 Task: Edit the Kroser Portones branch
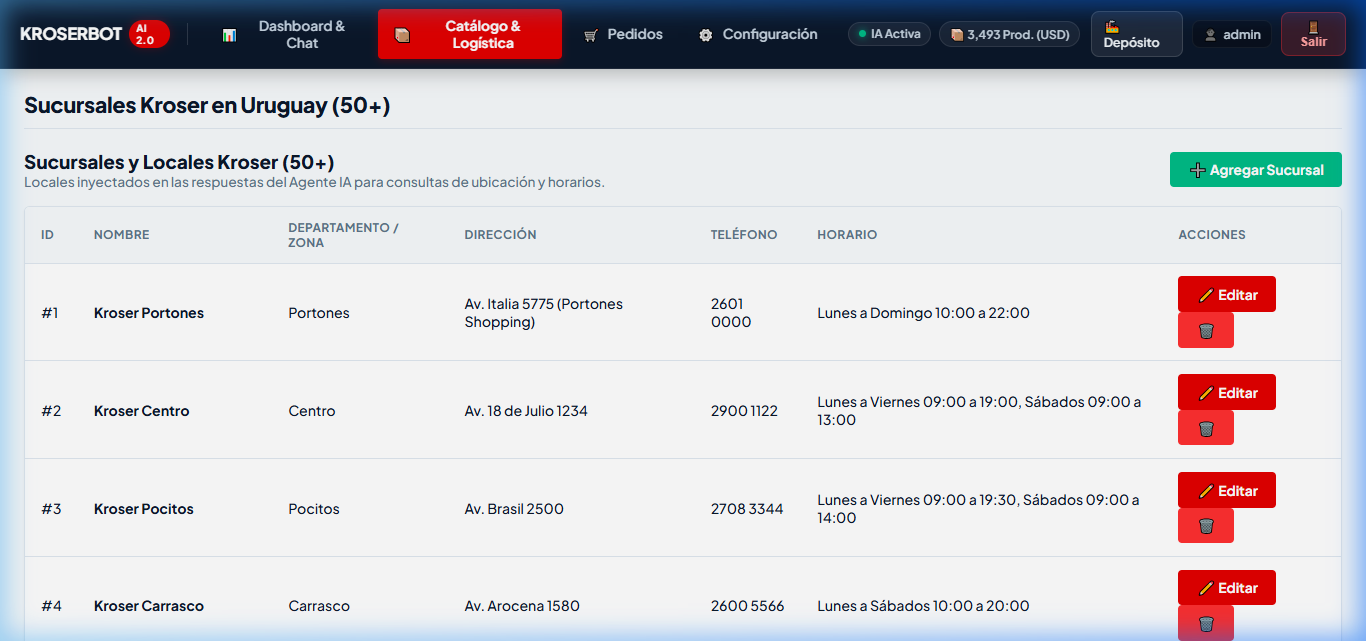point(1227,294)
